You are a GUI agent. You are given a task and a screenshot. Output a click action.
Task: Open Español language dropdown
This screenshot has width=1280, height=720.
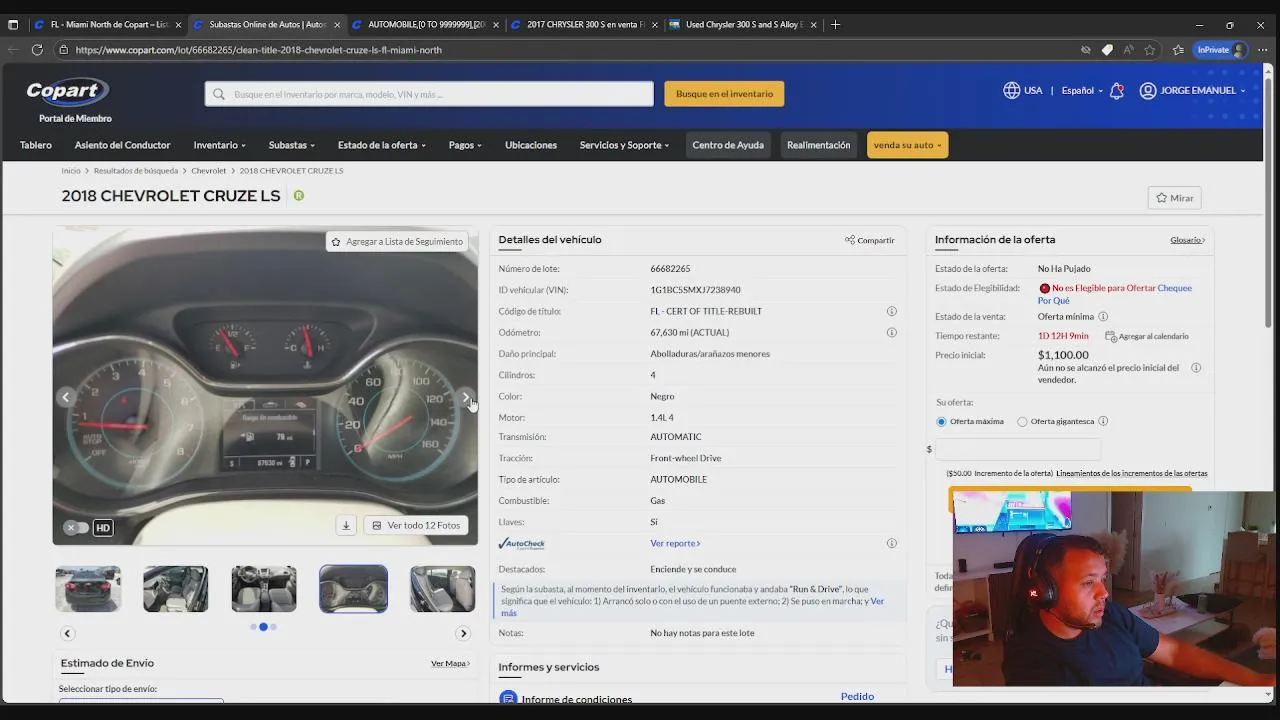click(x=1082, y=91)
